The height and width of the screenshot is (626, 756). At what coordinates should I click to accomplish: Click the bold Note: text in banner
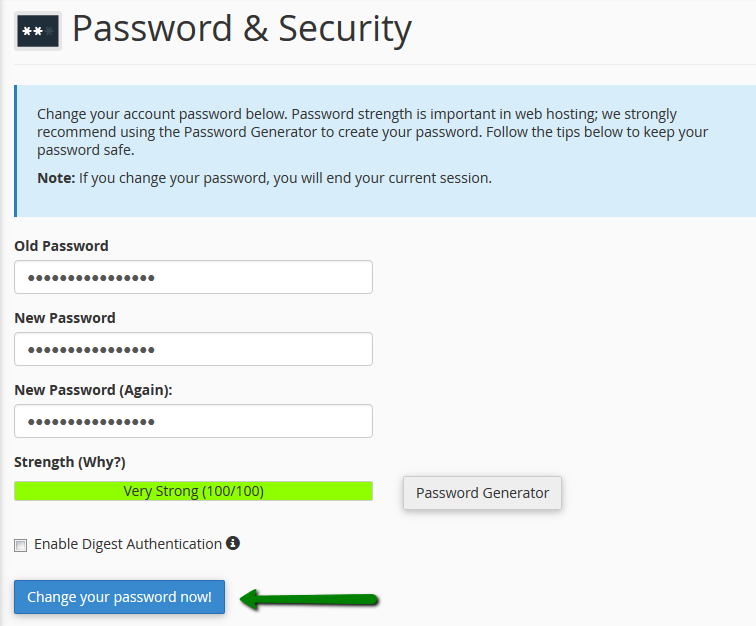click(x=55, y=178)
